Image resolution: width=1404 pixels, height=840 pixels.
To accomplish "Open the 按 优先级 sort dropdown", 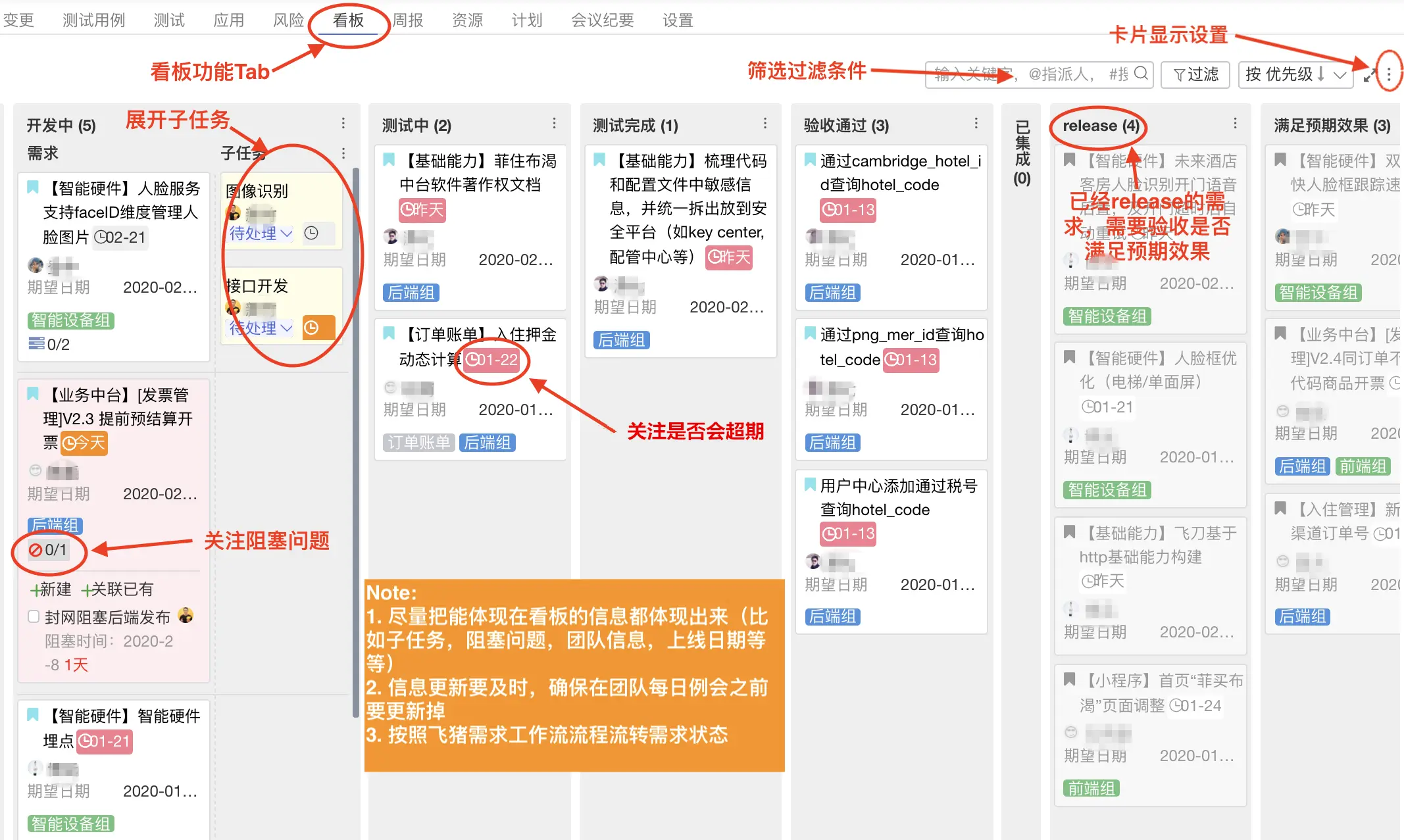I will [1294, 74].
